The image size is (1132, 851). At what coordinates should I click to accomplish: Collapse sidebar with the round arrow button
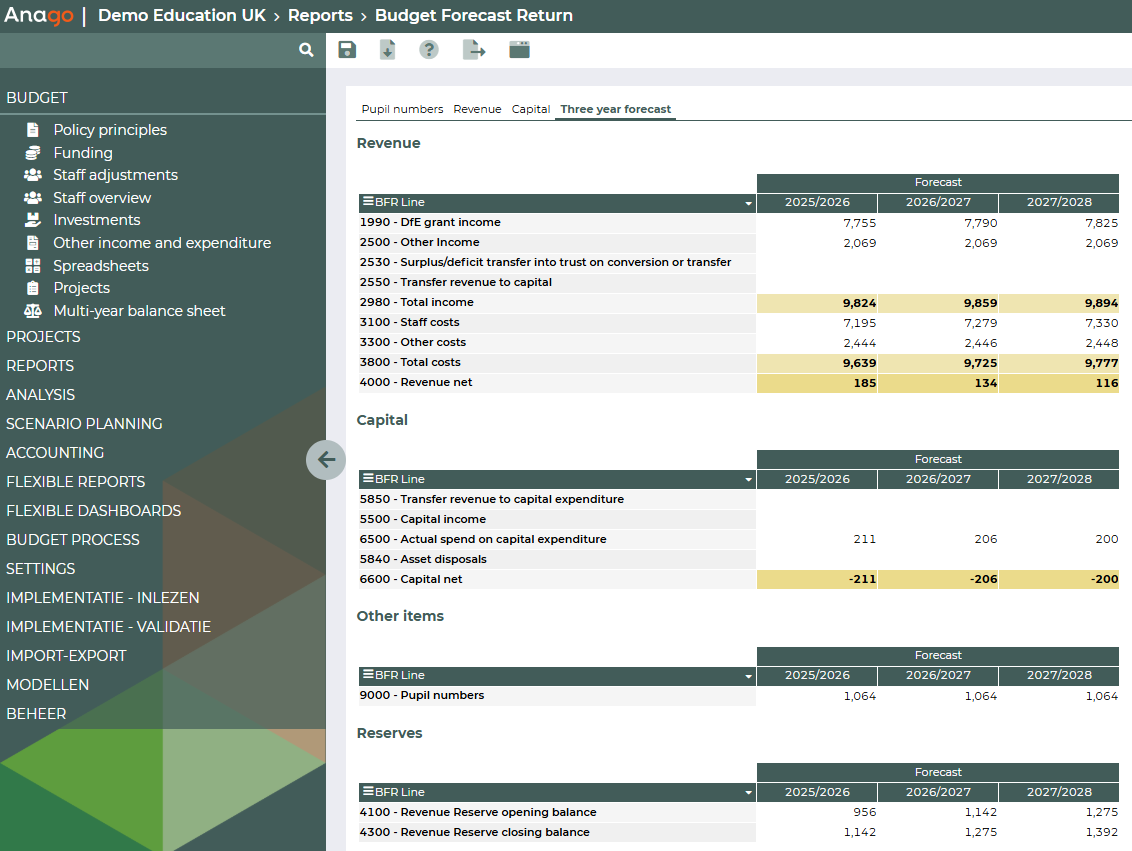[x=326, y=460]
